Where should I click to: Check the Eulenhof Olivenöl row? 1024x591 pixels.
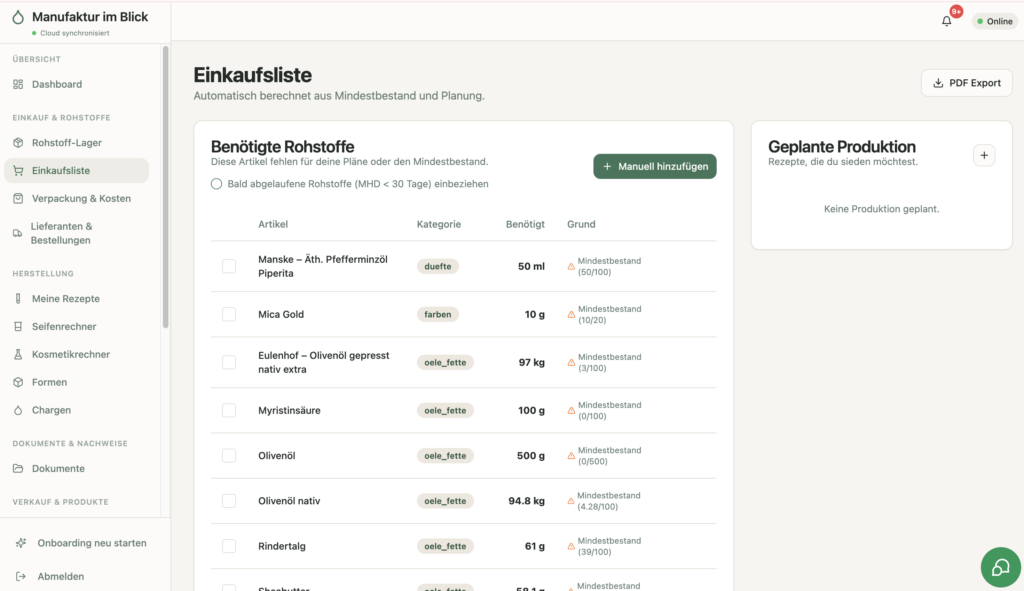(229, 362)
